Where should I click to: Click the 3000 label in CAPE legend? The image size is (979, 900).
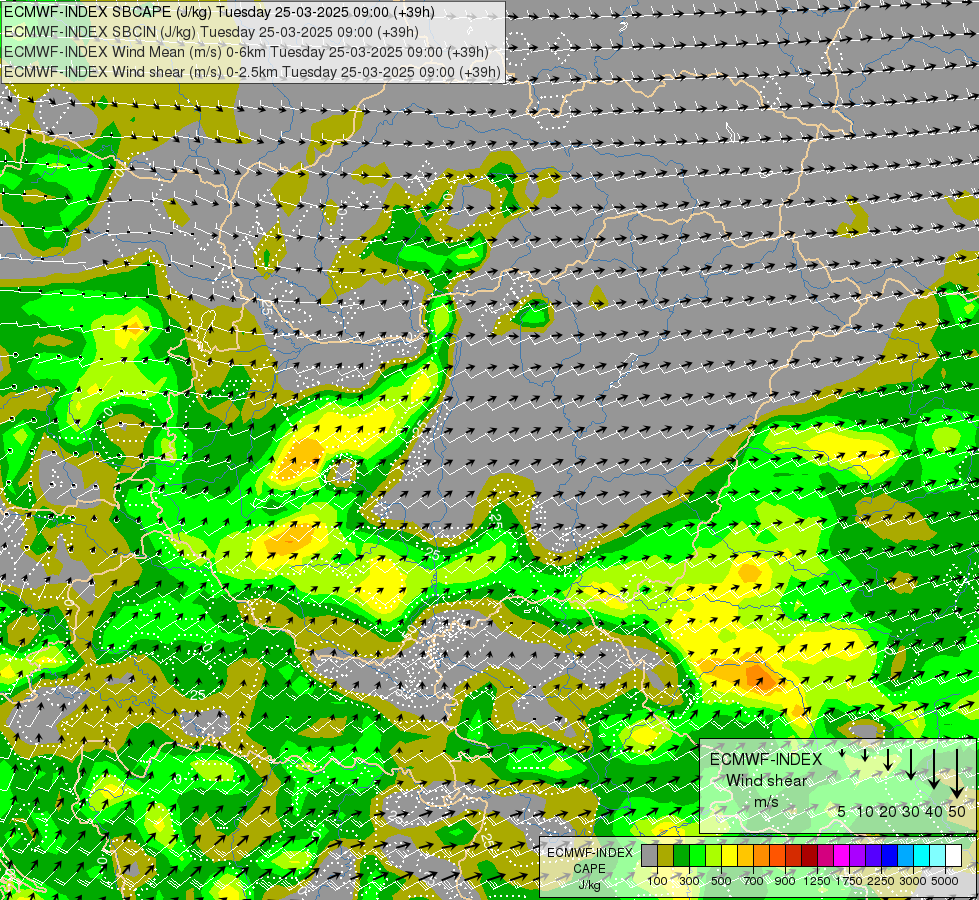(913, 881)
